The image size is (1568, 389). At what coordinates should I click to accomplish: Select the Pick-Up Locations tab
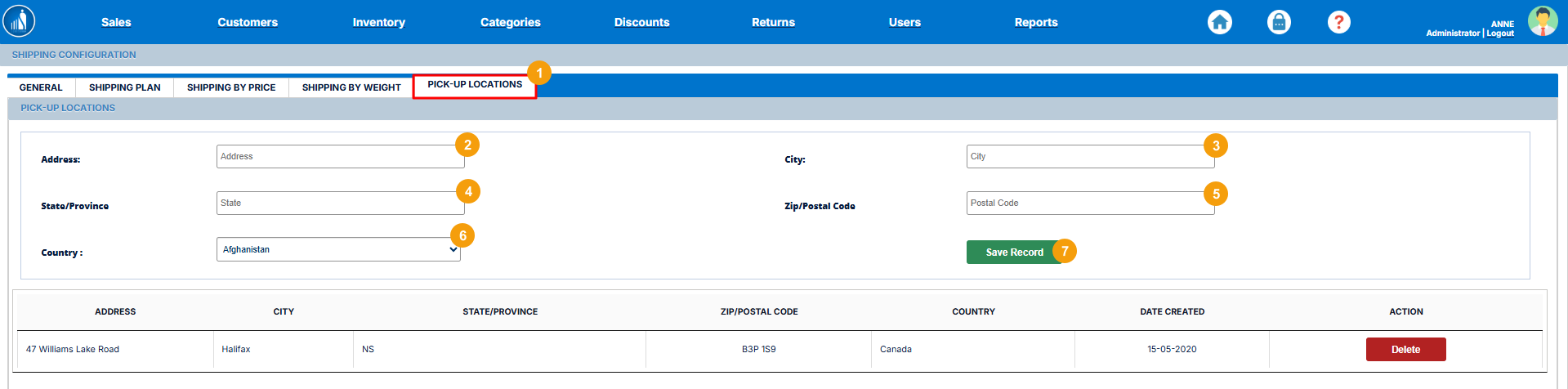pos(474,85)
